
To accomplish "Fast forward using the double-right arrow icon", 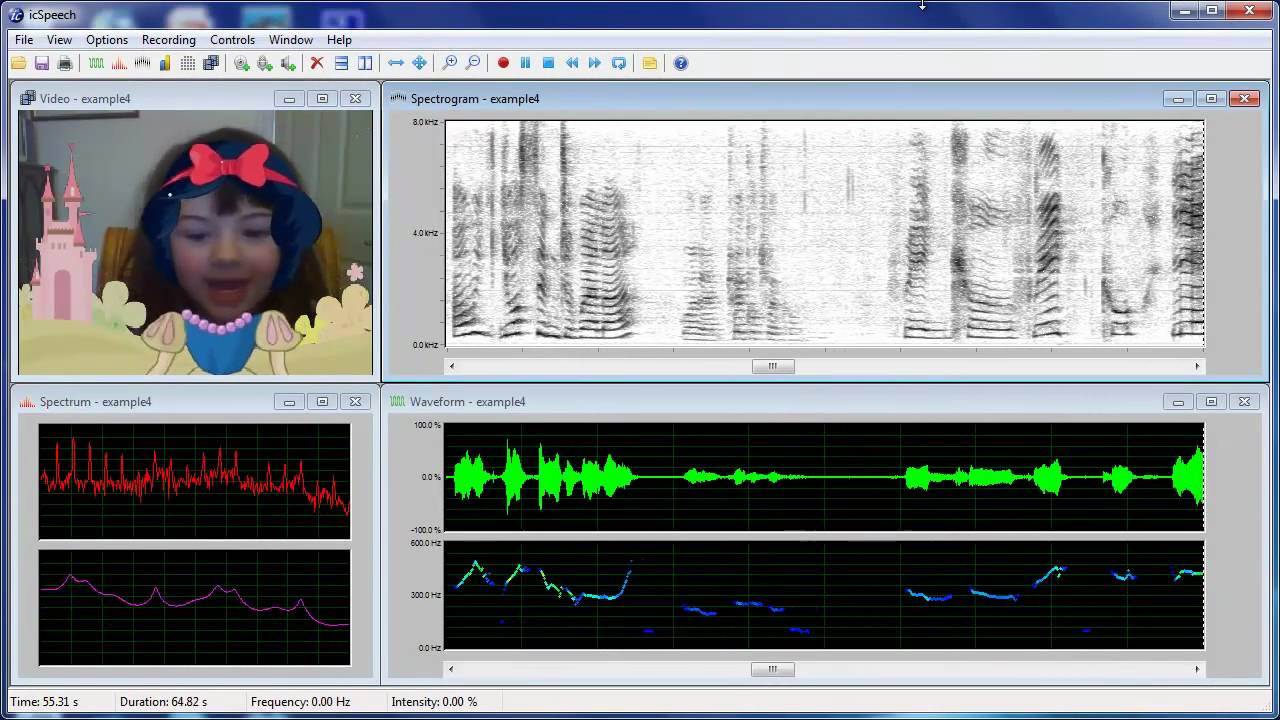I will point(595,63).
